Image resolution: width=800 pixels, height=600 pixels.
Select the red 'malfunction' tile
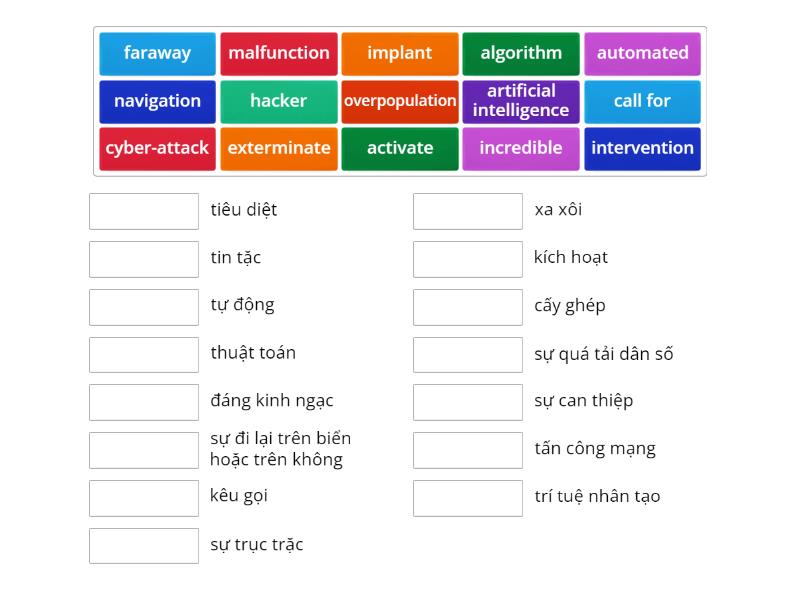(x=279, y=54)
